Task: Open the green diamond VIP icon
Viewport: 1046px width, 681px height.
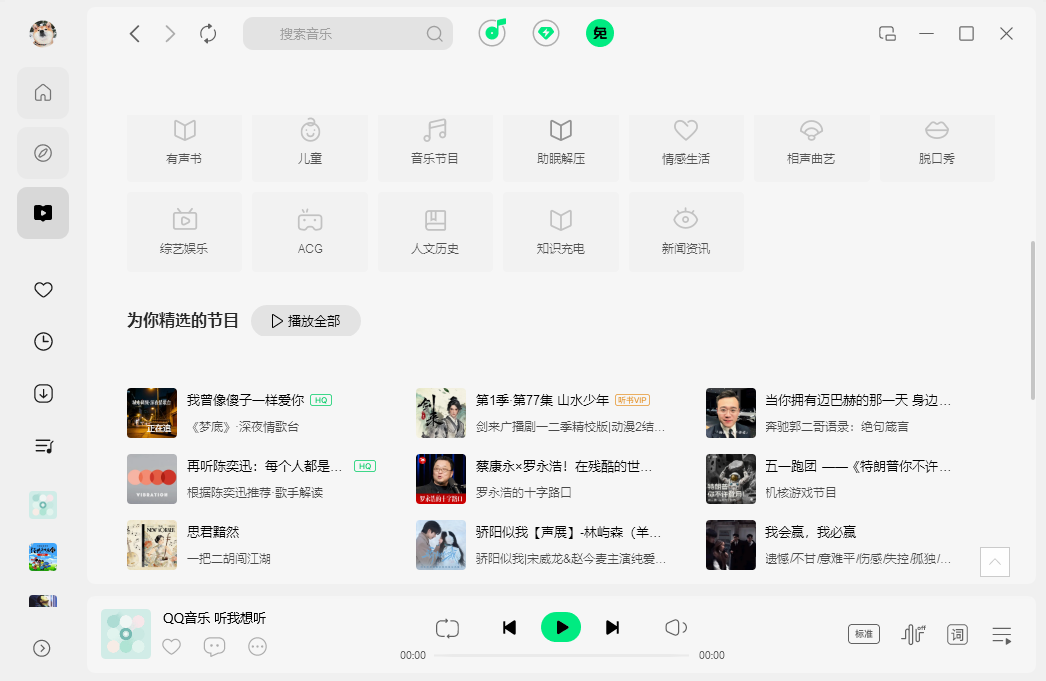Action: [546, 33]
